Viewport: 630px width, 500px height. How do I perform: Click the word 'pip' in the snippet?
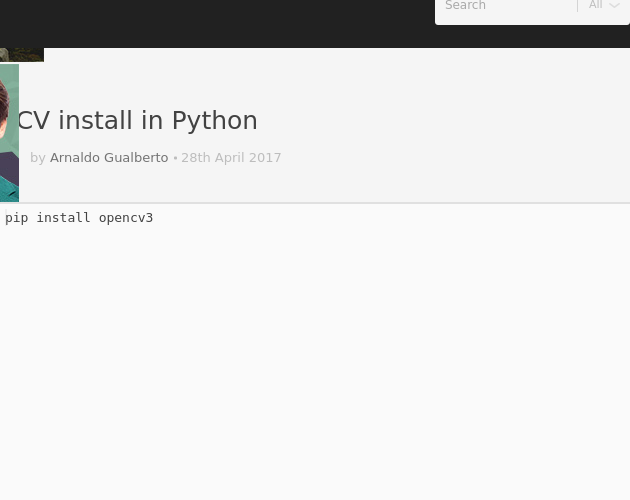coord(16,218)
